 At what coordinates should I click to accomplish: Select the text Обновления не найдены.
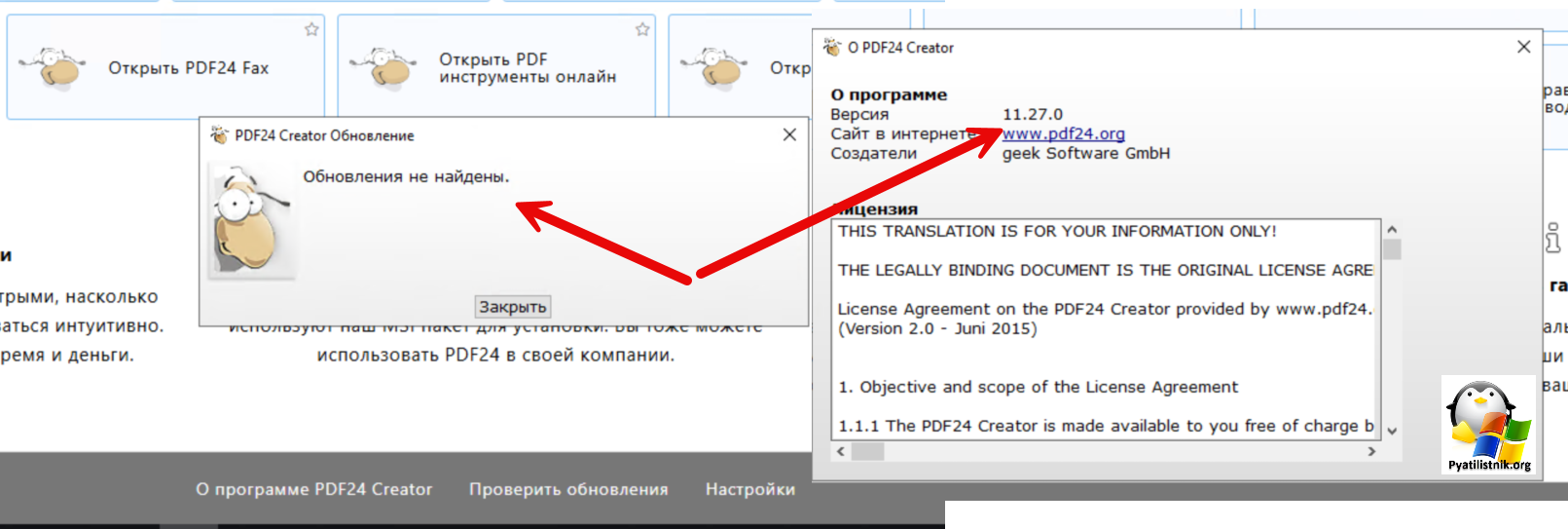click(x=406, y=176)
